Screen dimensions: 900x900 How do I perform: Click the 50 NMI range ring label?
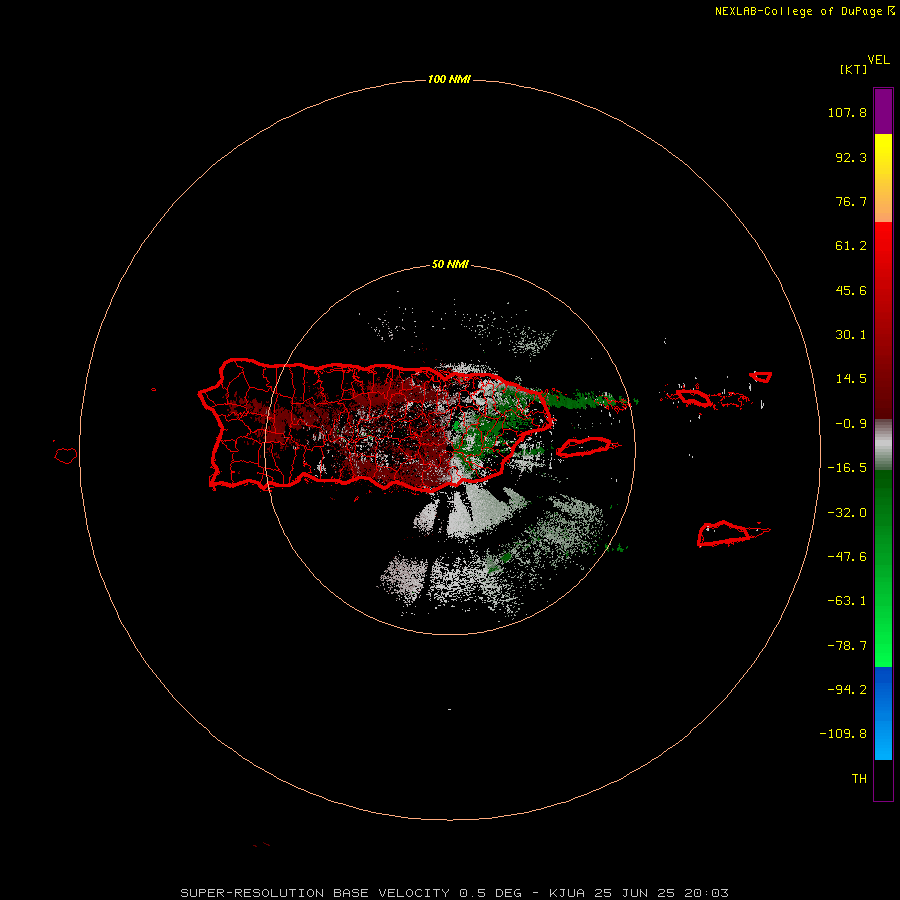coord(450,264)
